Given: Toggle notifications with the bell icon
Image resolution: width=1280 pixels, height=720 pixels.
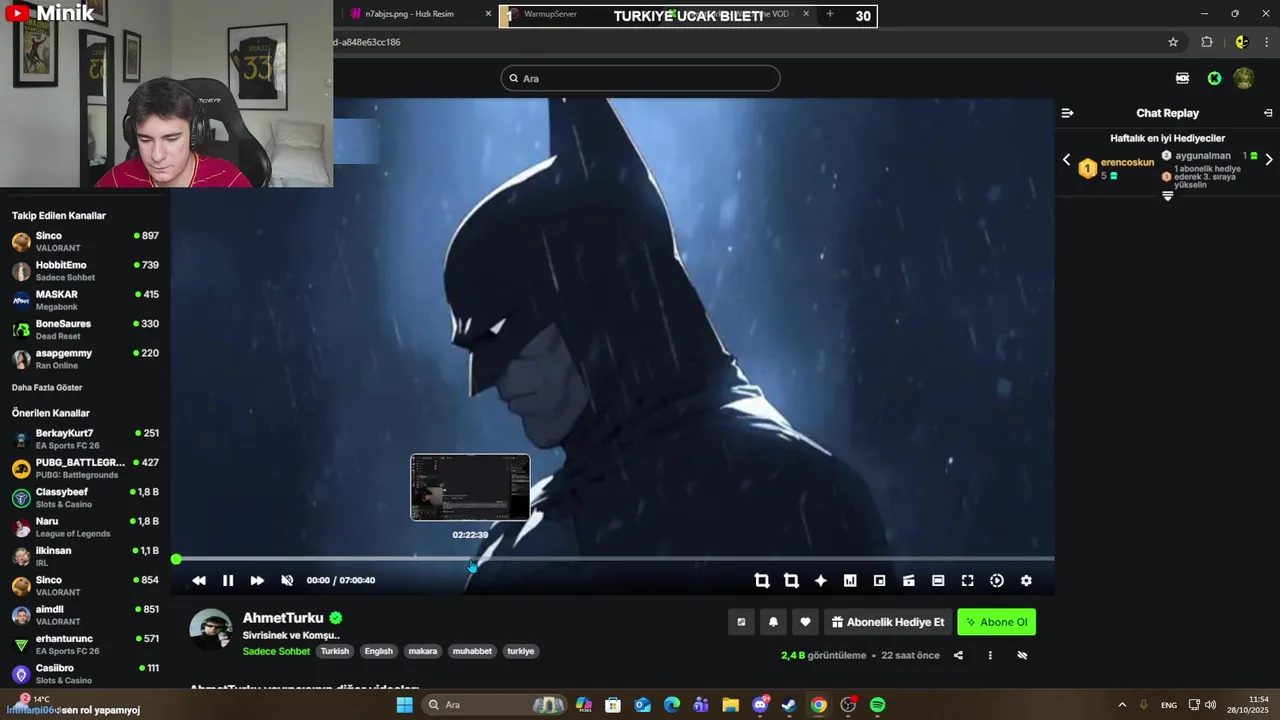Looking at the screenshot, I should point(773,622).
